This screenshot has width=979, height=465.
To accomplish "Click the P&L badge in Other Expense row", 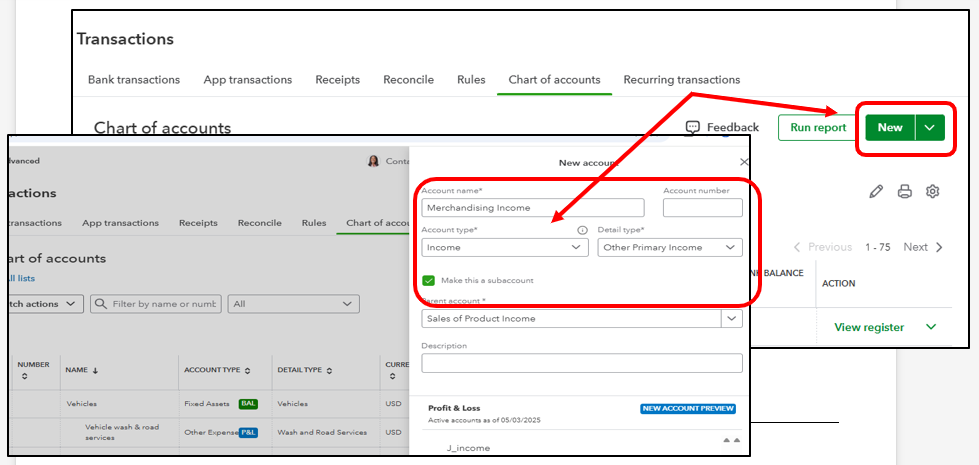I will tap(248, 432).
